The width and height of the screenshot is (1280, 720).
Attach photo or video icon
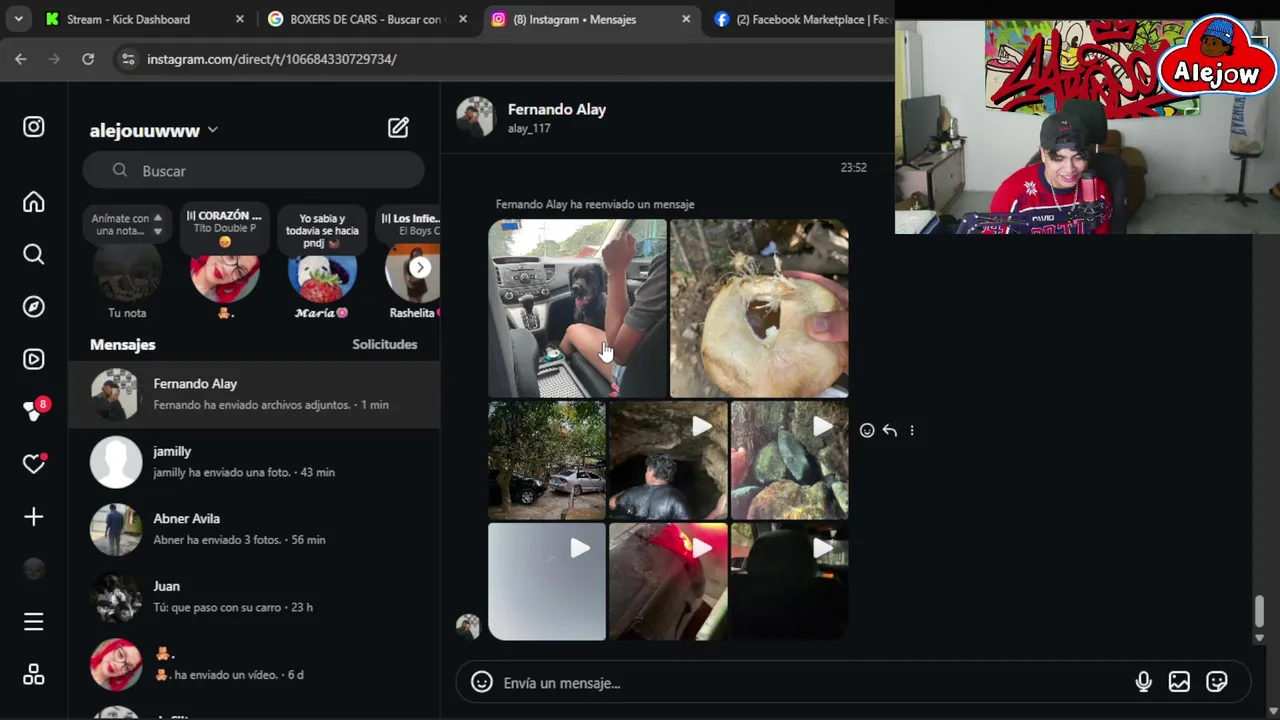[x=1179, y=682]
